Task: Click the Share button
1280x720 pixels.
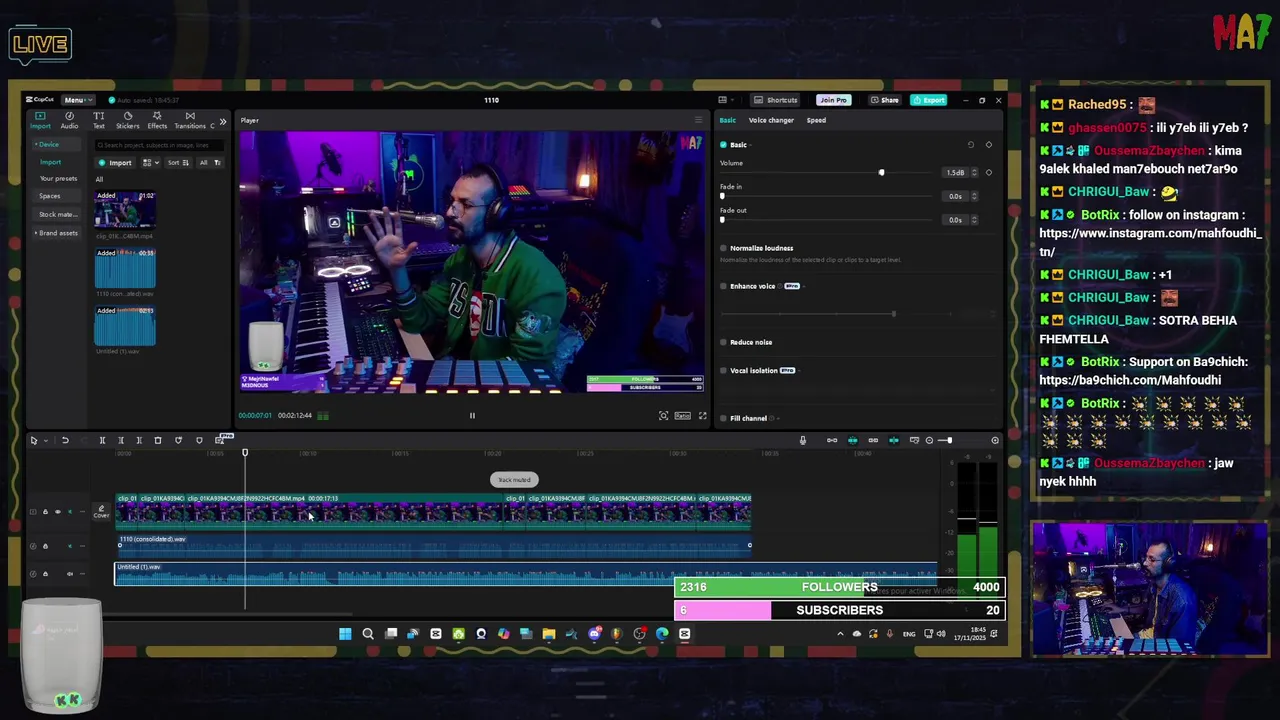Action: click(884, 100)
